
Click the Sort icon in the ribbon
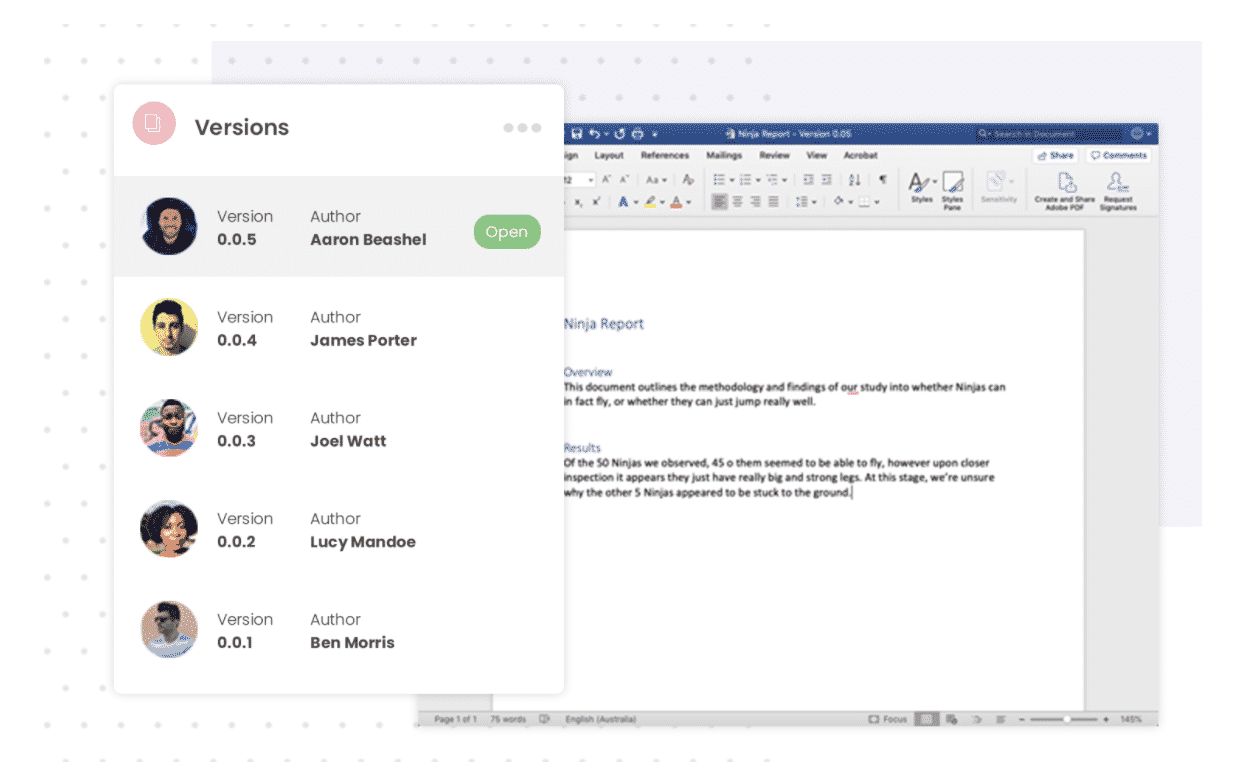click(x=854, y=182)
